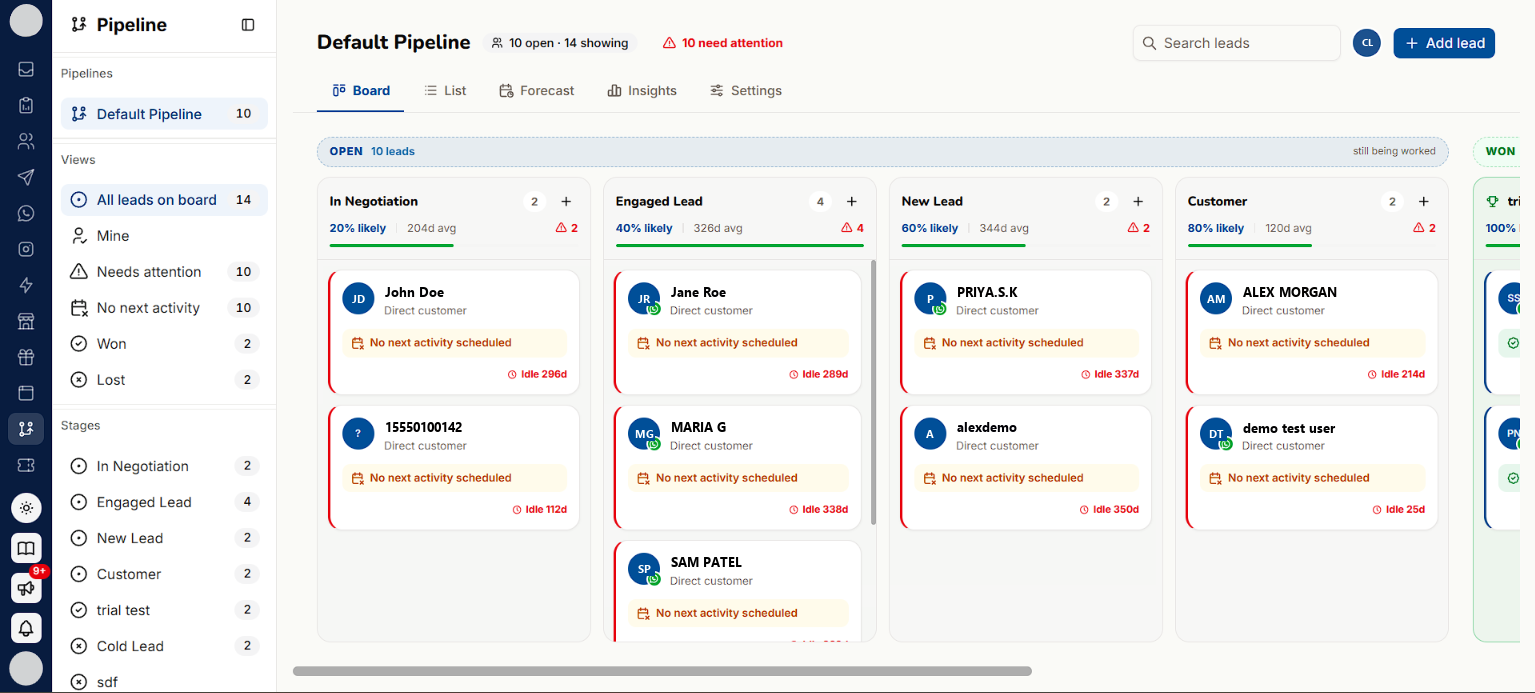The image size is (1535, 693).
Task: Open the contacts people icon in left rail
Action: [x=26, y=141]
